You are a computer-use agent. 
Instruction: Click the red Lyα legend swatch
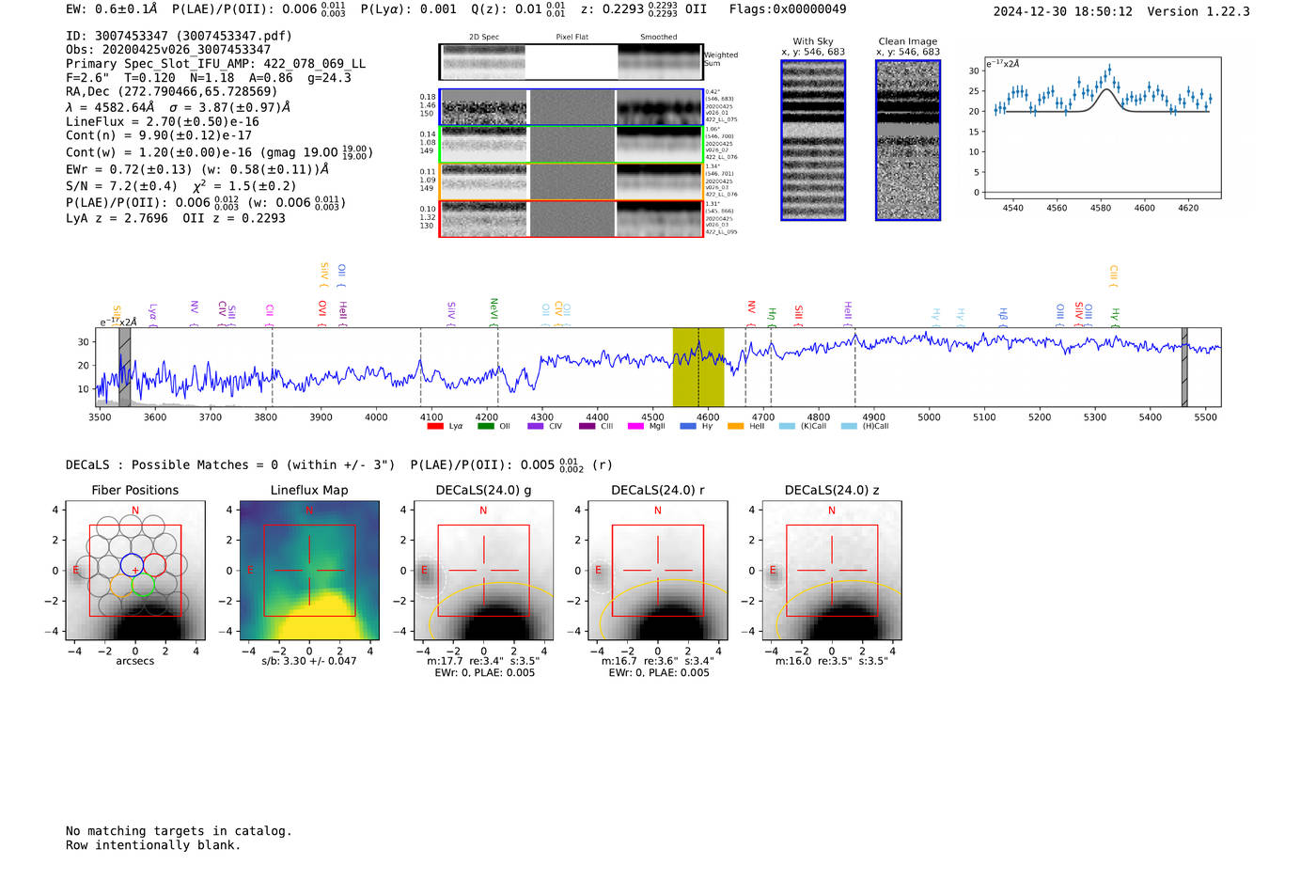(434, 426)
